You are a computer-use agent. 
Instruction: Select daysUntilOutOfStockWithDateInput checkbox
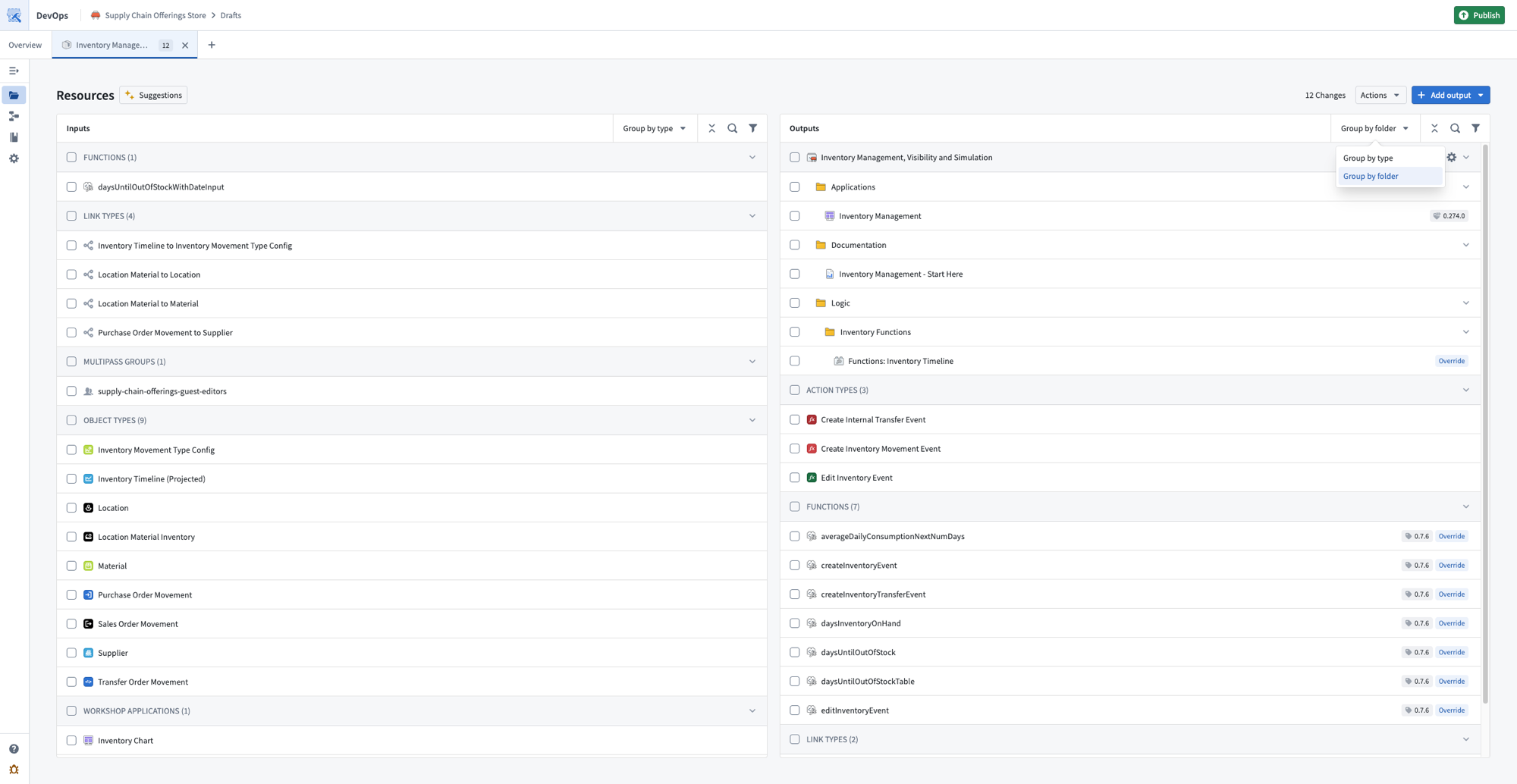pyautogui.click(x=71, y=187)
